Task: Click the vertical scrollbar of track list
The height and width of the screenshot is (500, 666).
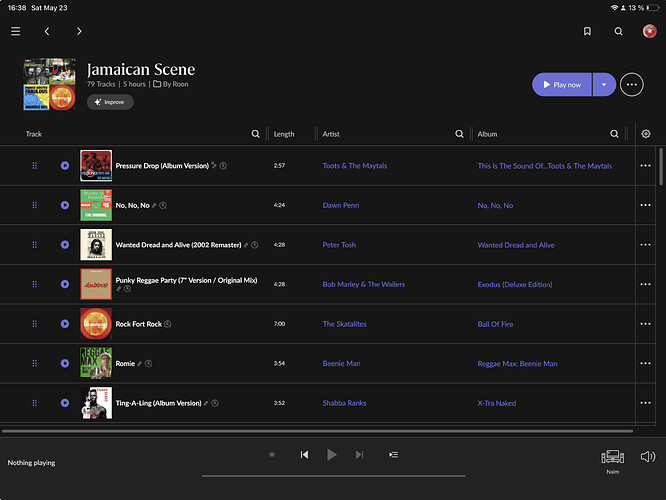Action: click(661, 166)
